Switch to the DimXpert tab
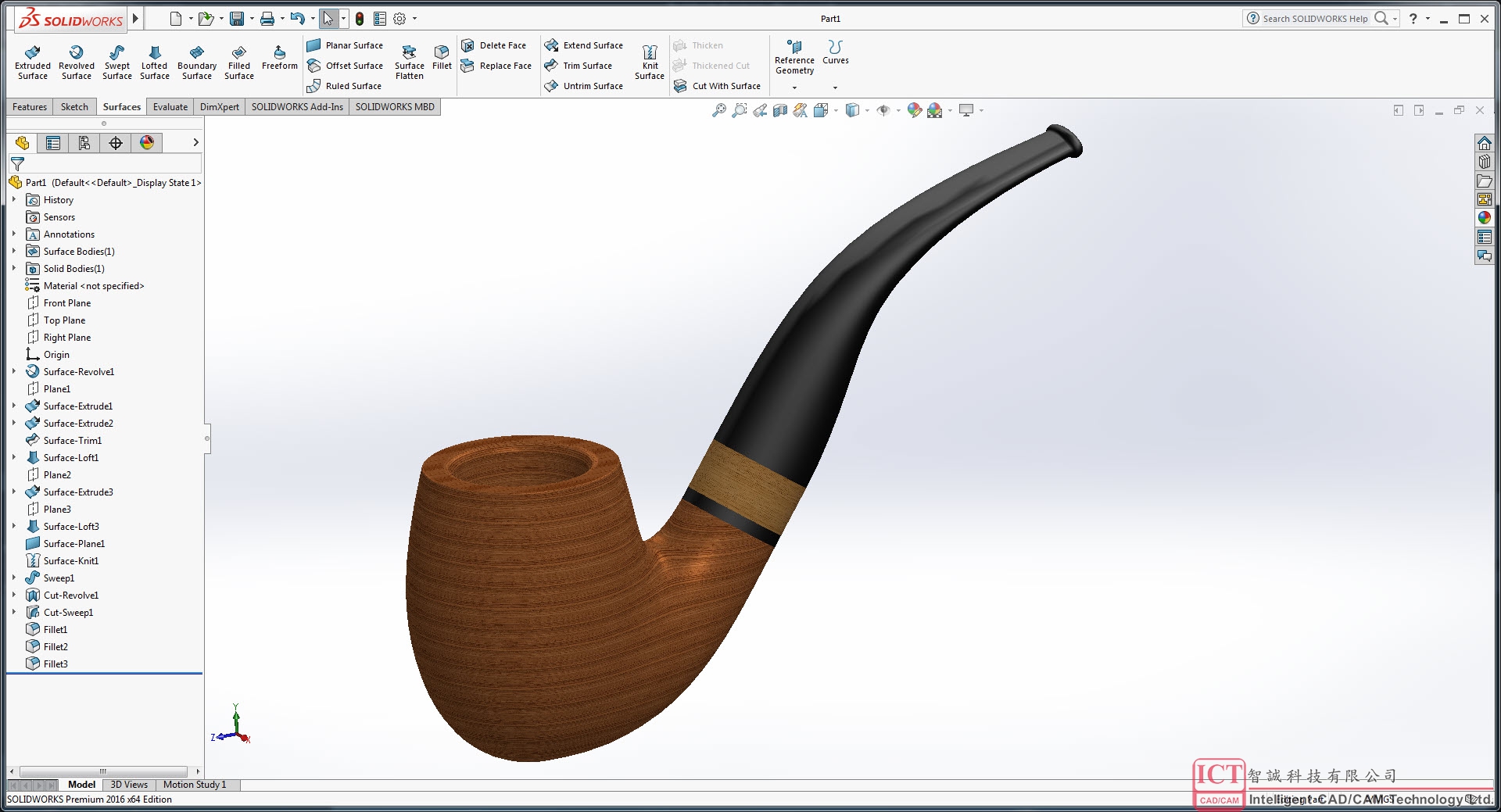The image size is (1501, 812). tap(220, 107)
